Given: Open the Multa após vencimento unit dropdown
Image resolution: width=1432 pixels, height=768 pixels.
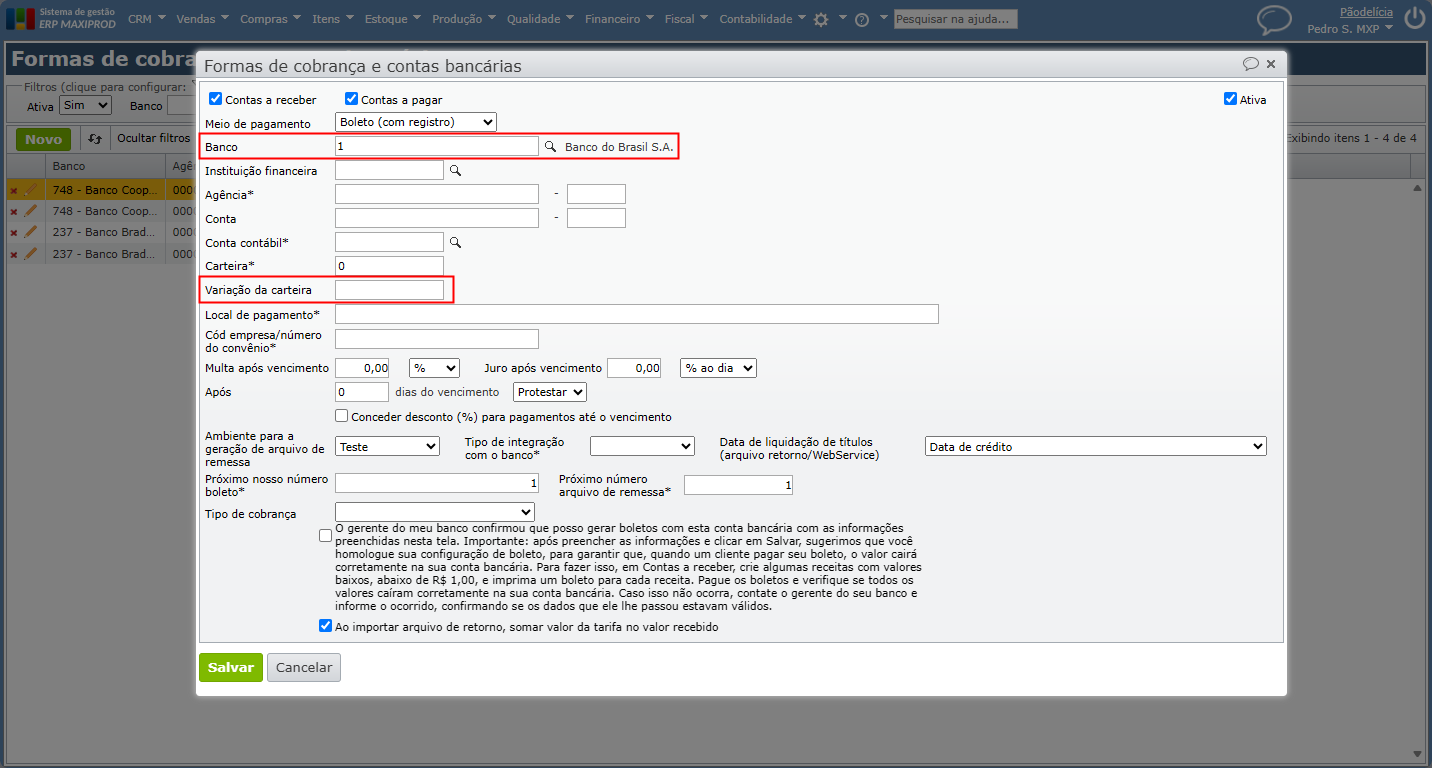Looking at the screenshot, I should (434, 368).
